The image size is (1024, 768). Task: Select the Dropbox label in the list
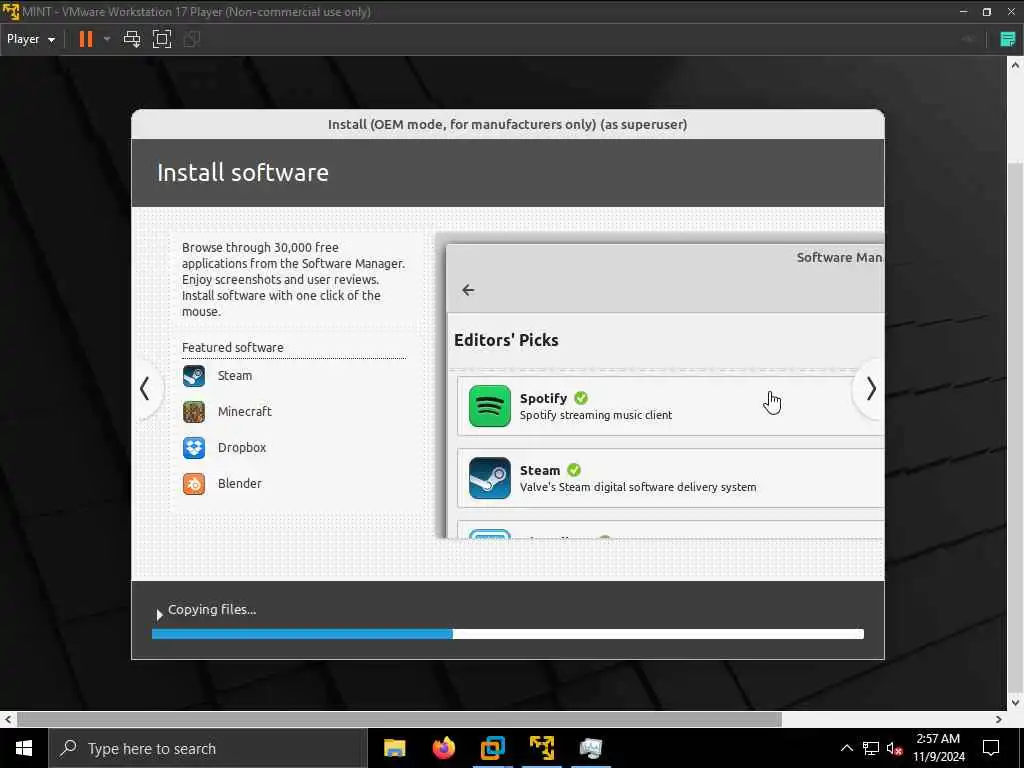pos(242,447)
